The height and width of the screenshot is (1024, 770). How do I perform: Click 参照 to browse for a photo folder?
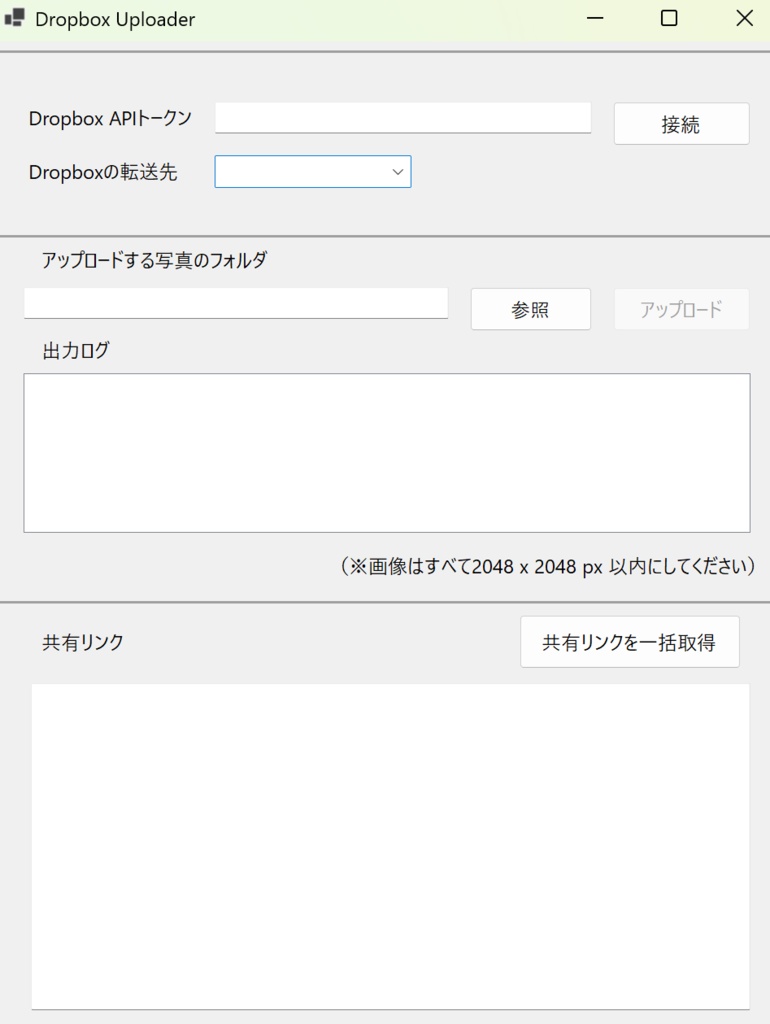point(530,309)
